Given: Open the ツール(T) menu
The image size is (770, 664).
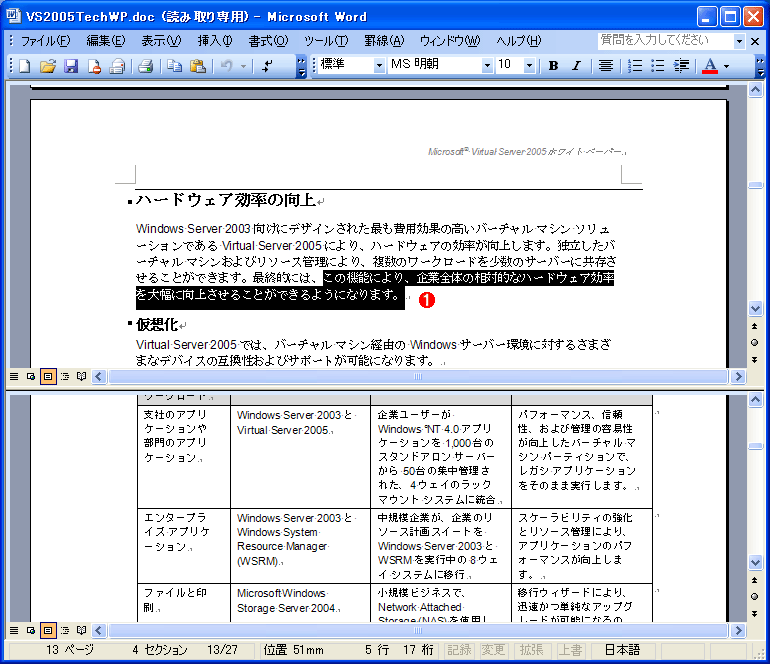Looking at the screenshot, I should [326, 41].
